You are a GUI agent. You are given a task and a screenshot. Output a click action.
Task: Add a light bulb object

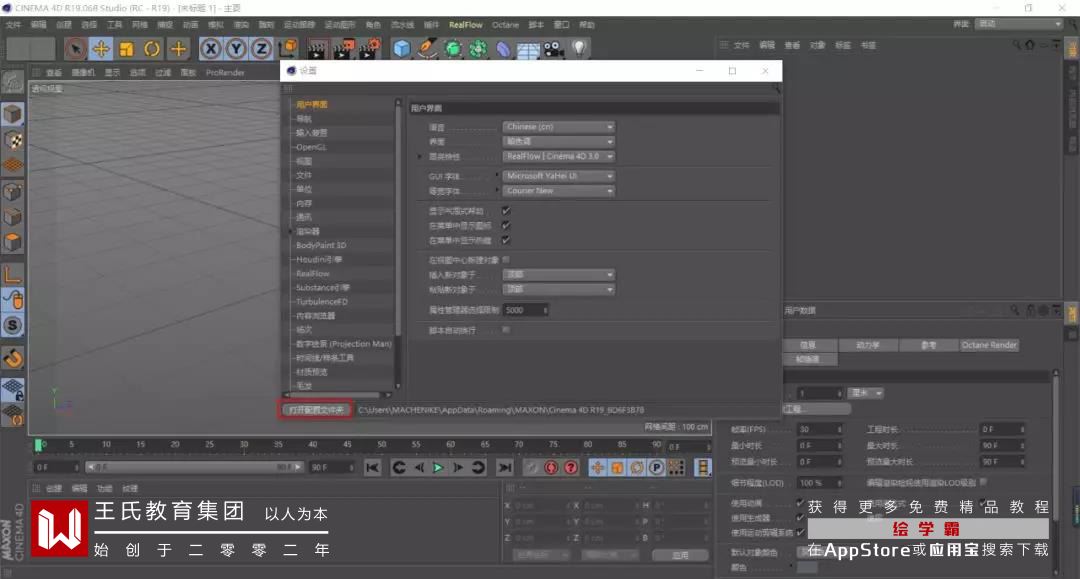[x=579, y=49]
